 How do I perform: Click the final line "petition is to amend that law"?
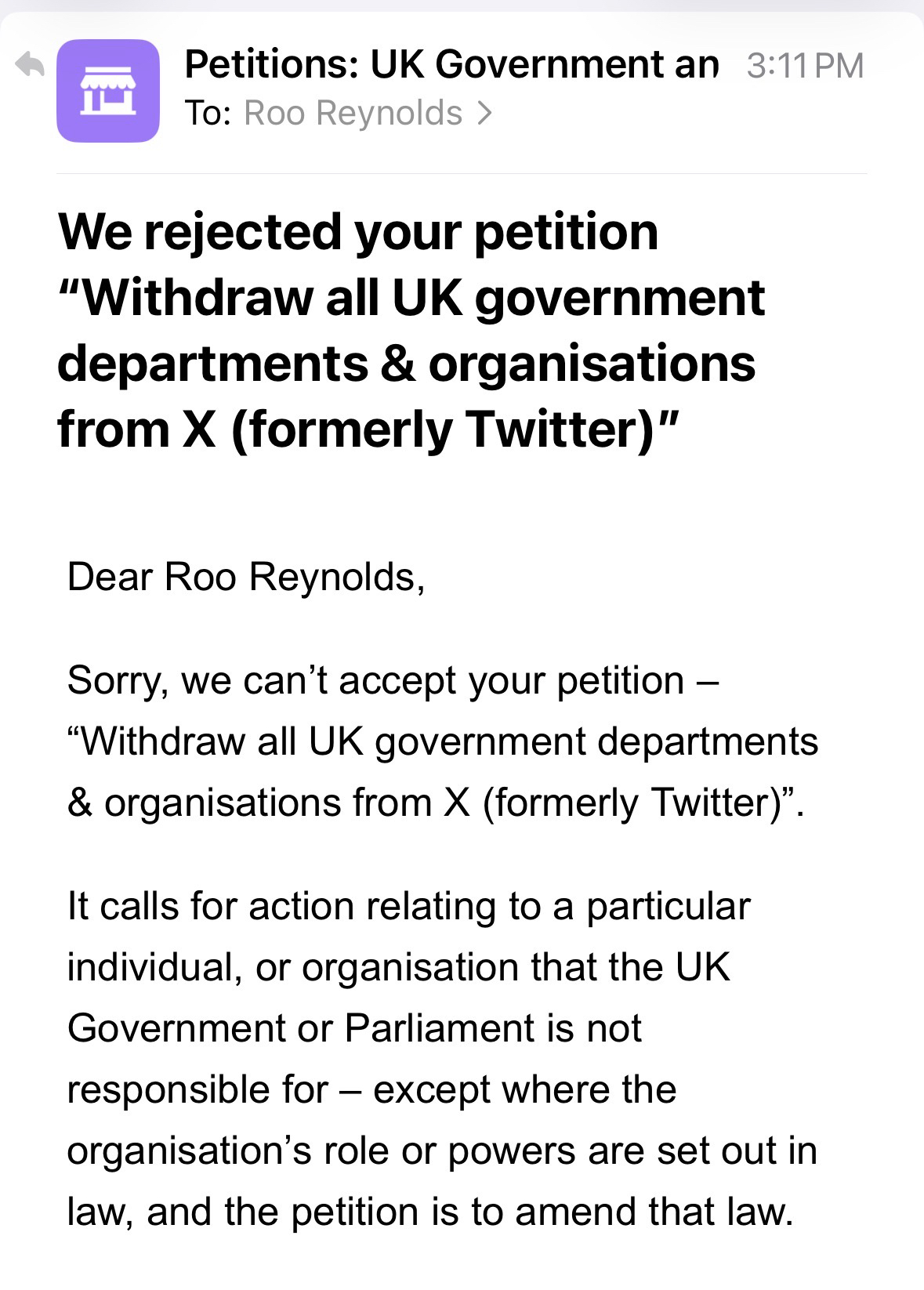tap(430, 1212)
